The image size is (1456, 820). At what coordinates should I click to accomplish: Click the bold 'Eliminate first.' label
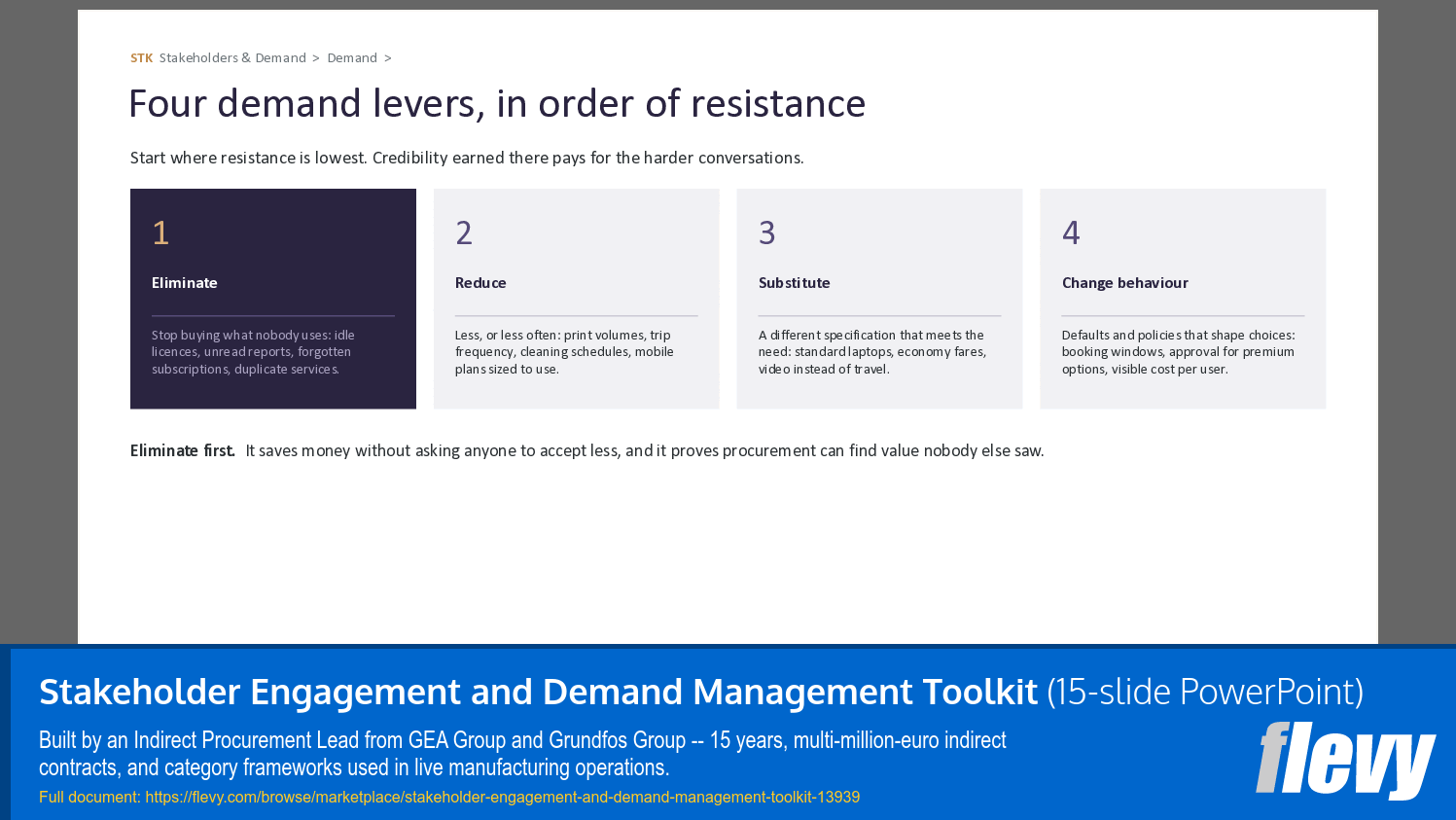[x=183, y=451]
